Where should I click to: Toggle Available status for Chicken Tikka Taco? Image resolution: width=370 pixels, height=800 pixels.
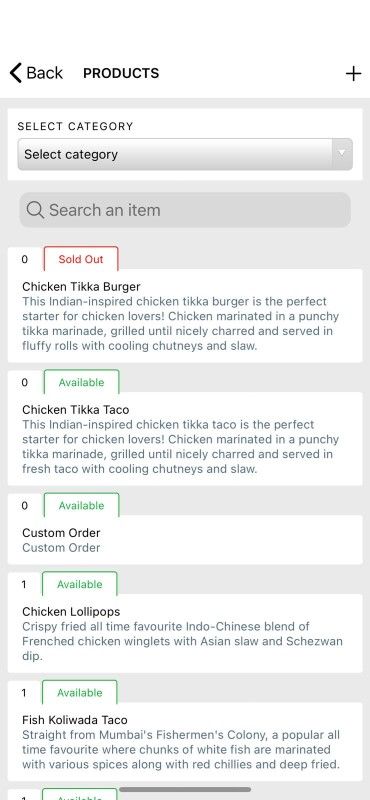[81, 382]
